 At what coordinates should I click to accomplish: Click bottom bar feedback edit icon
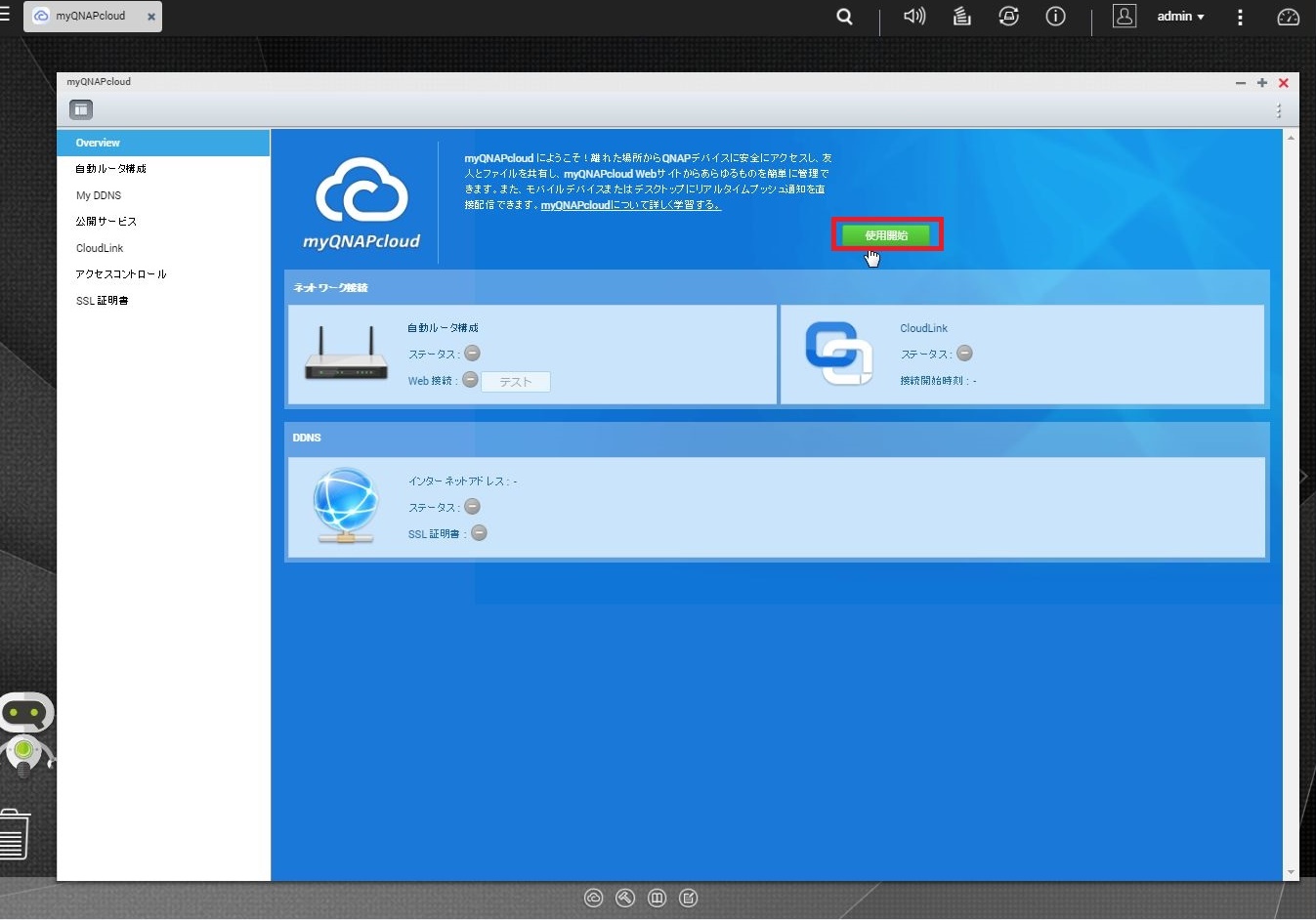(689, 899)
